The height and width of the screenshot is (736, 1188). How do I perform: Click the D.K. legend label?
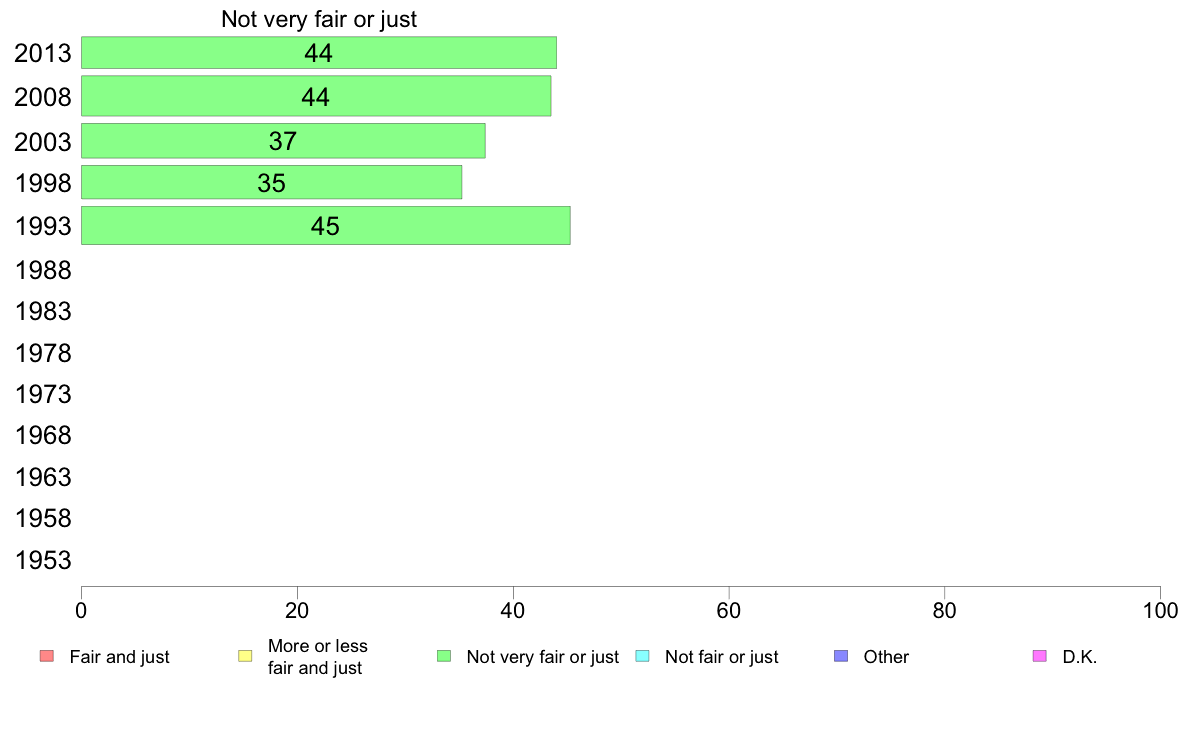1080,656
